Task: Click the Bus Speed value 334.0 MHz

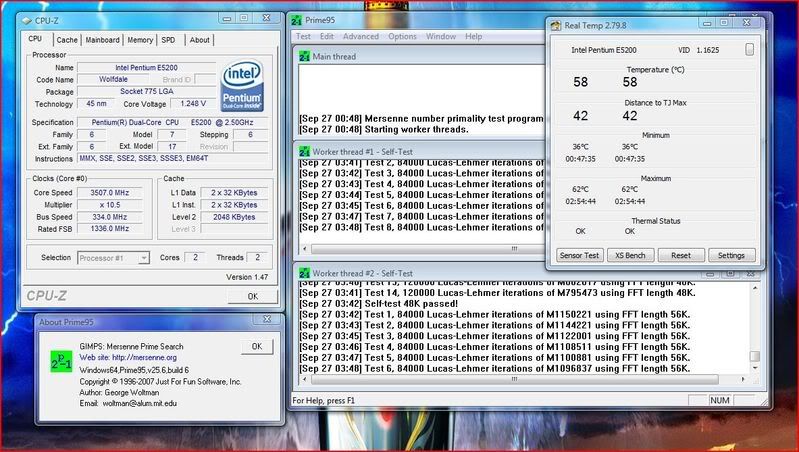Action: (110, 217)
